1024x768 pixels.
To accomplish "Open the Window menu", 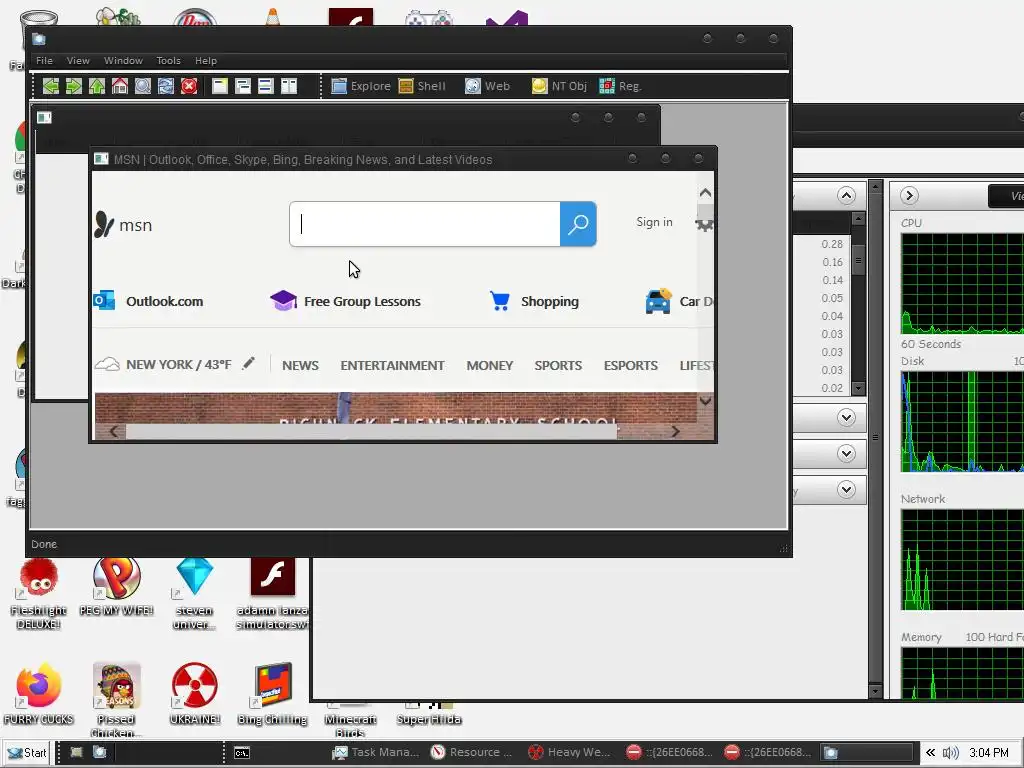I will click(123, 61).
